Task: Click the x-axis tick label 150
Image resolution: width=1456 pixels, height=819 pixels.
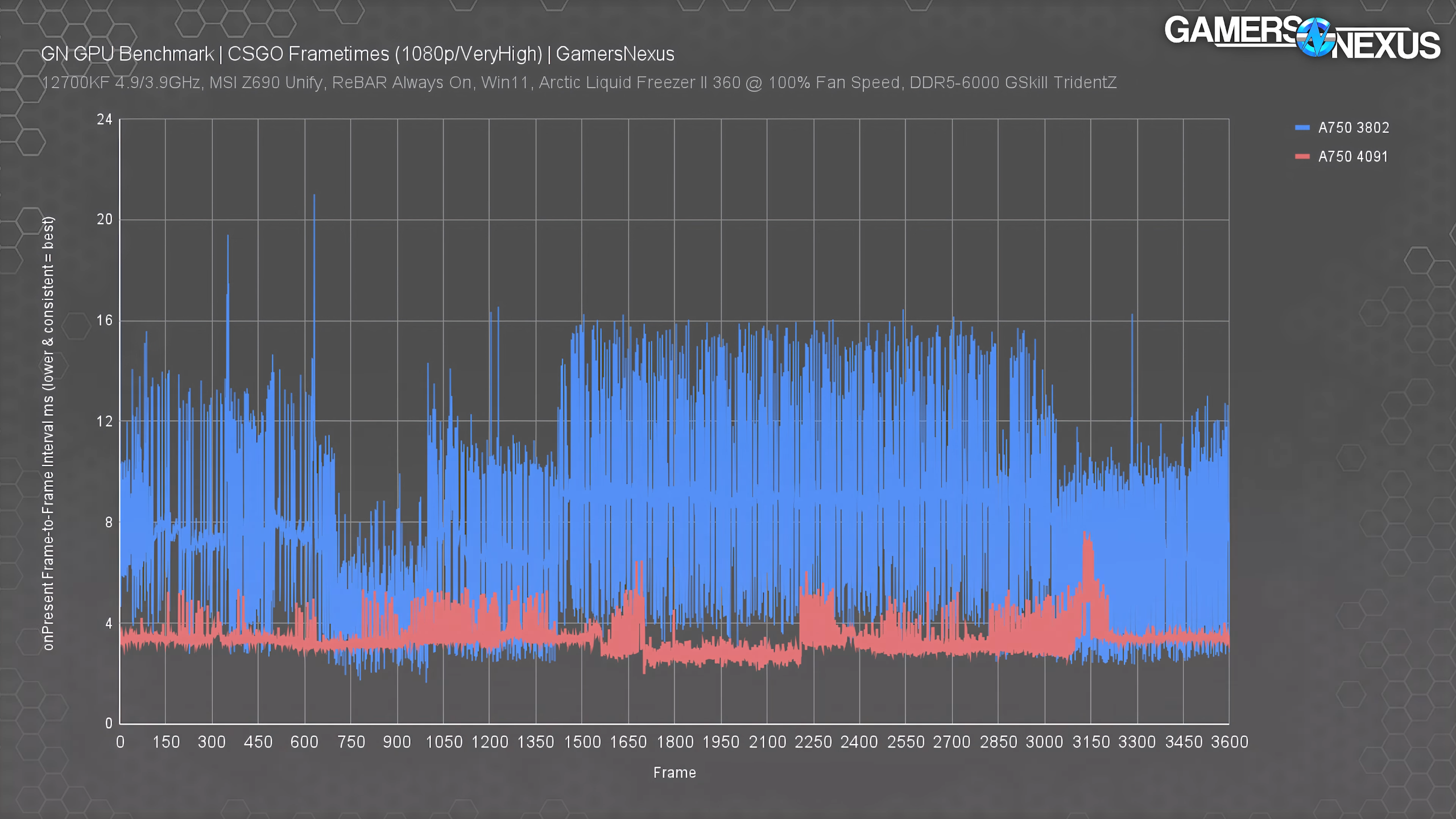Action: click(x=166, y=742)
